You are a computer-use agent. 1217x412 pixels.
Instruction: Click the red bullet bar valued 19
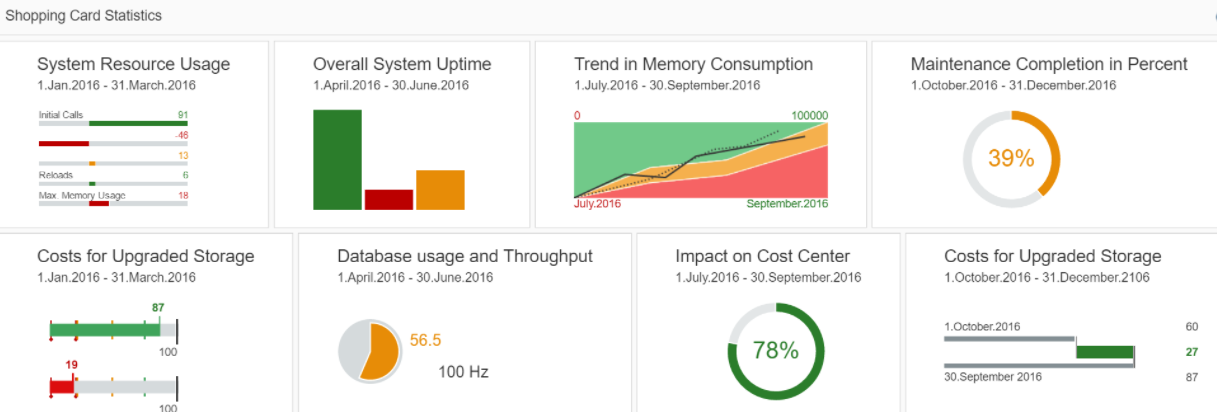coord(62,386)
